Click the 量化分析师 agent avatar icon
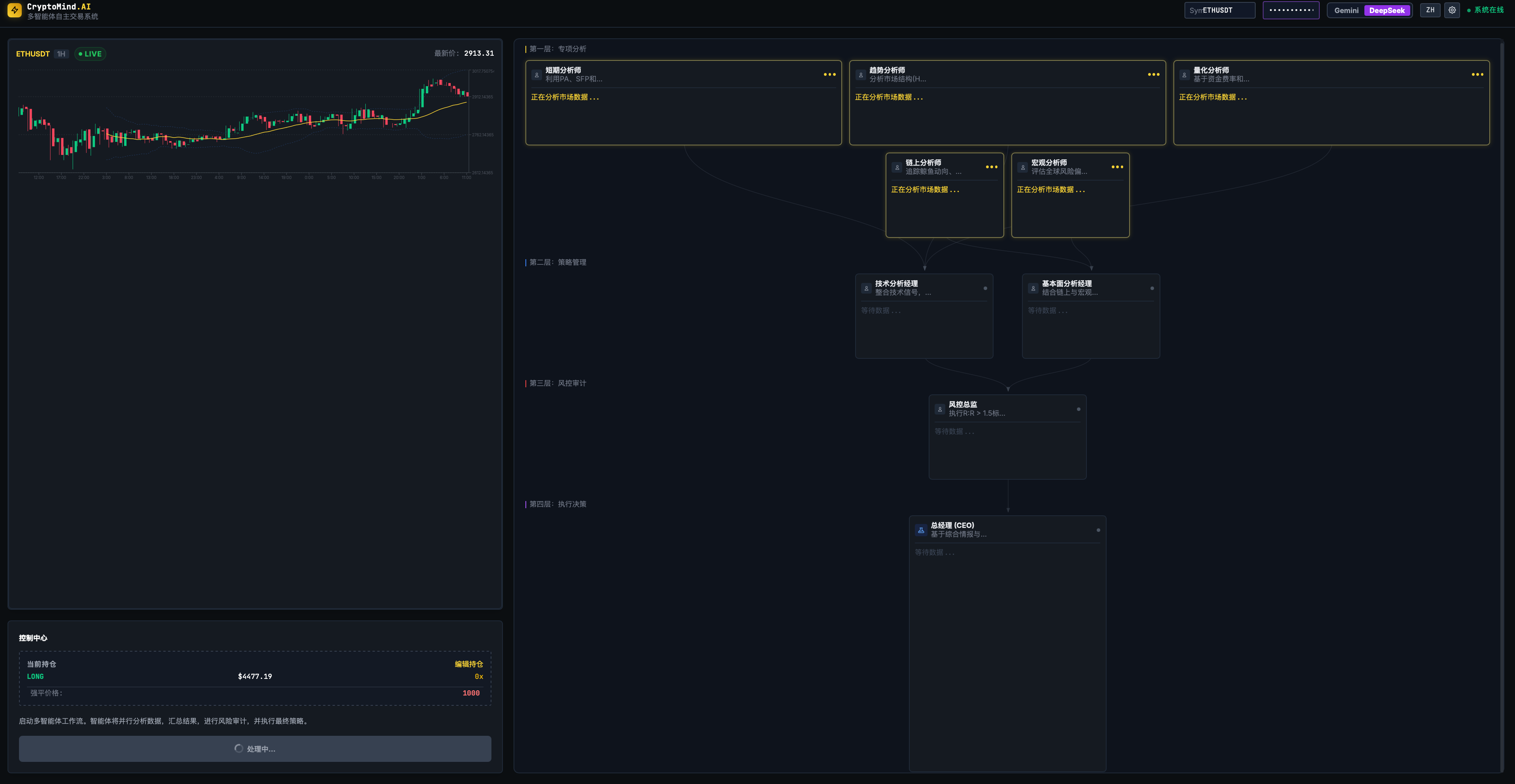Screen dimensions: 1515x784 tap(1184, 75)
